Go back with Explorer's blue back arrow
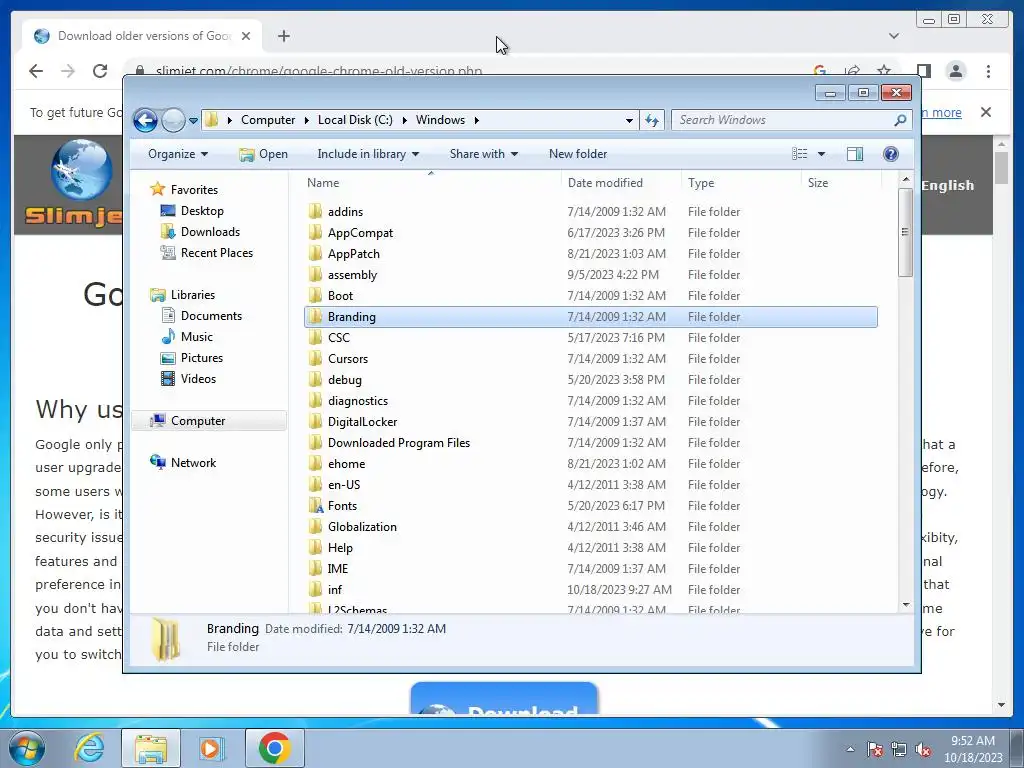Screen dimensions: 1024x768 [x=145, y=120]
